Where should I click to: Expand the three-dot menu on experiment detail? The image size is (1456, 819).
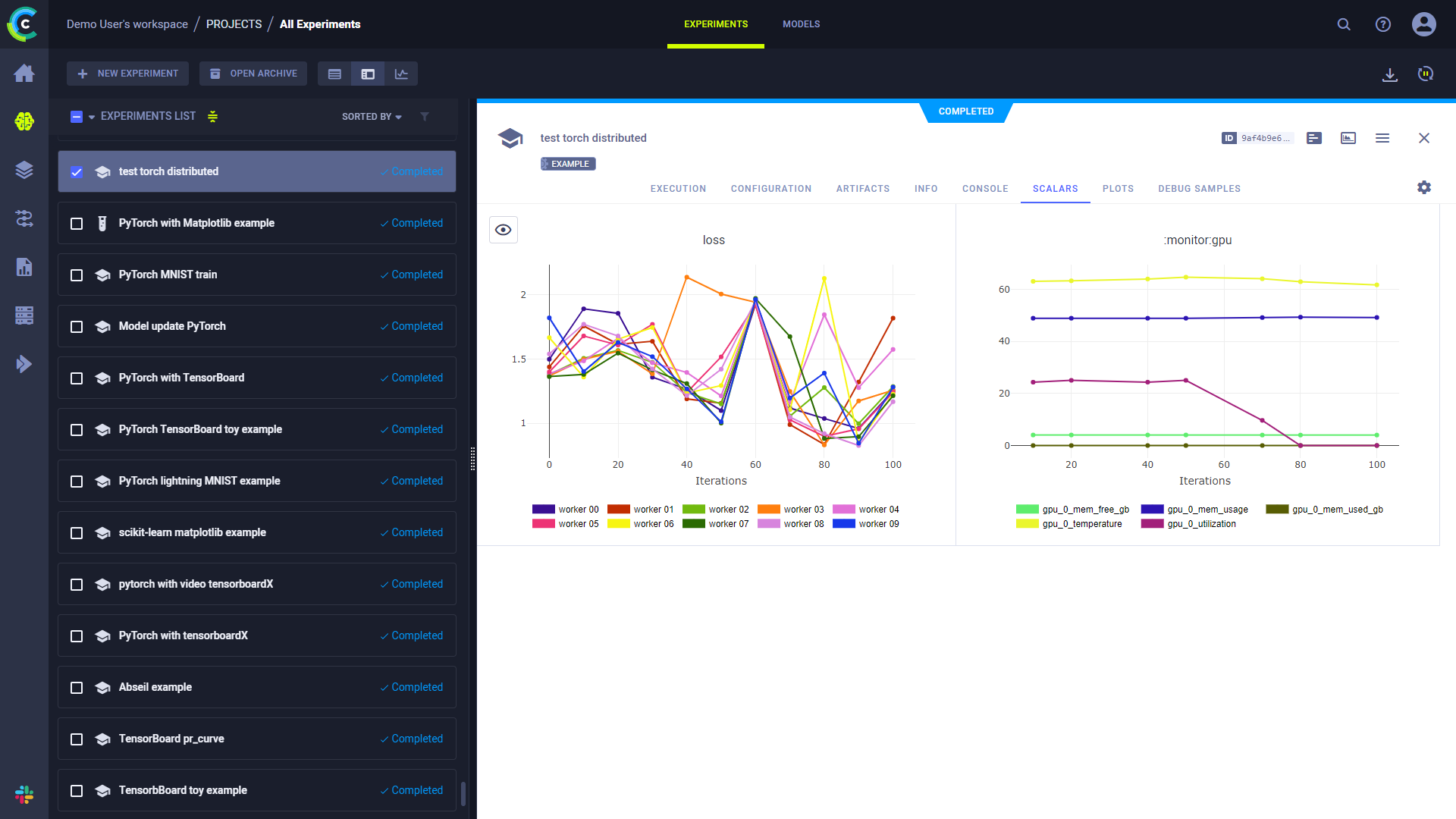1383,138
